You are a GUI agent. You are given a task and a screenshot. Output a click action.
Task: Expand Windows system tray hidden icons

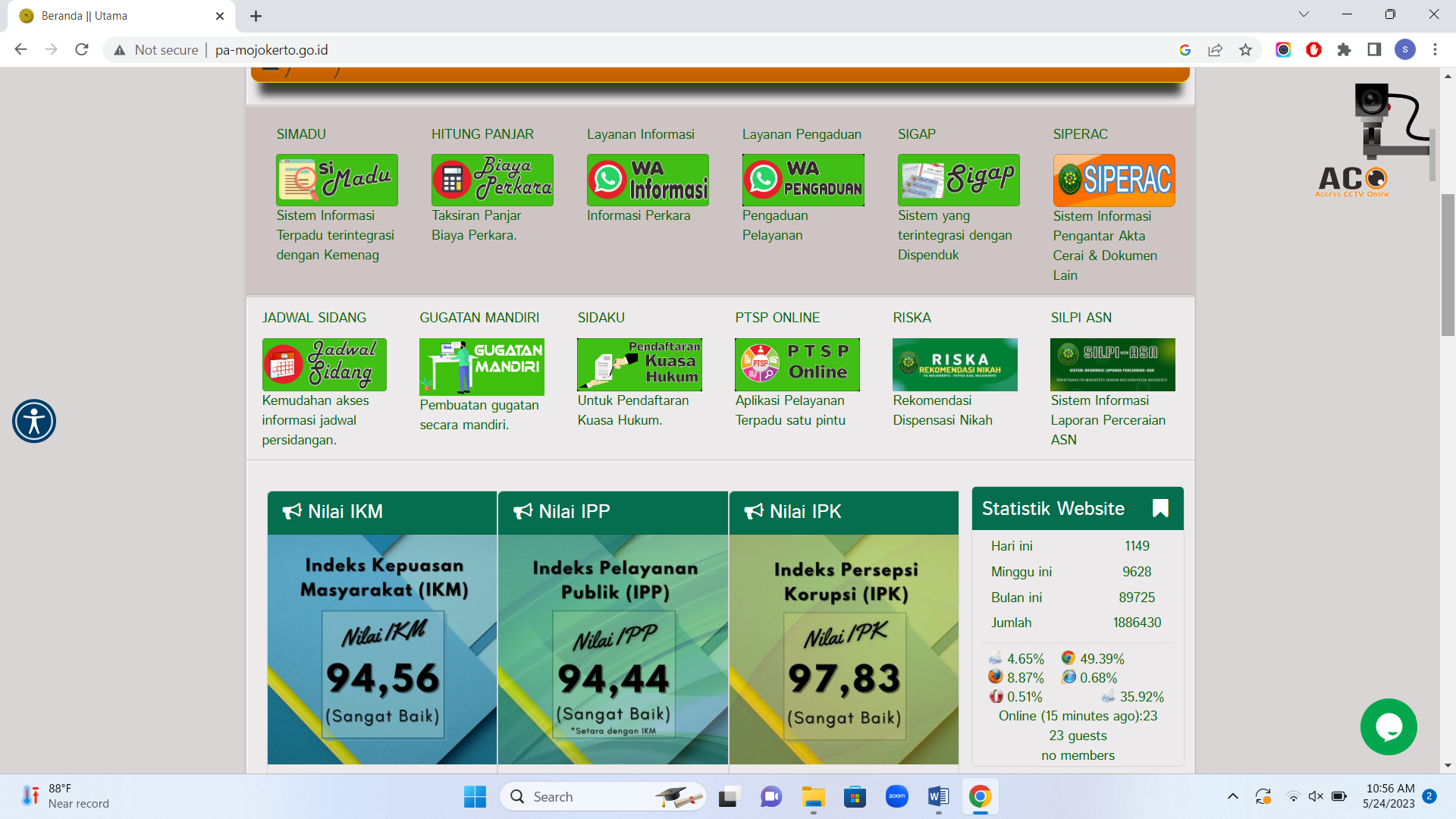pos(1233,796)
